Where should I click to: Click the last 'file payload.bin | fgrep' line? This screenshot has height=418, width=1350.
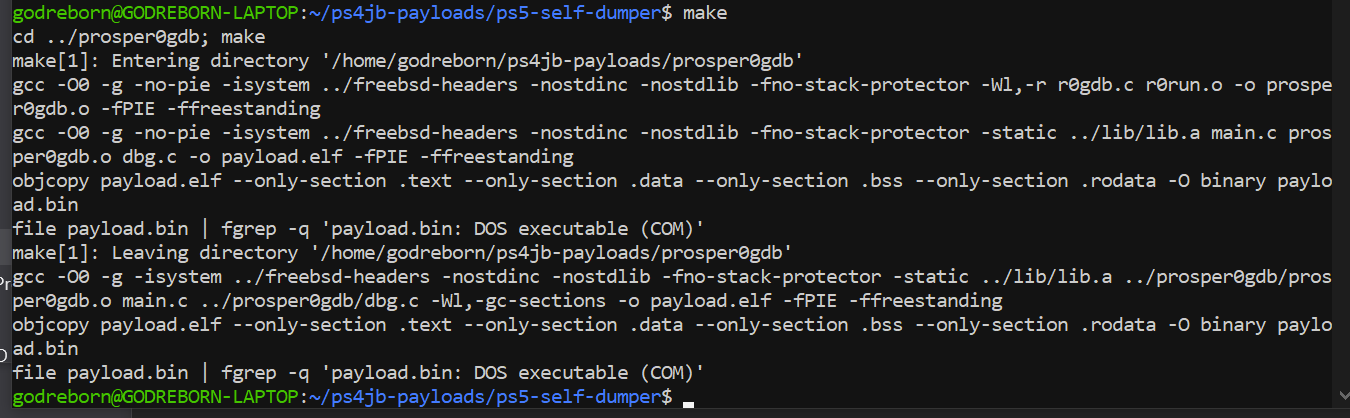pyautogui.click(x=359, y=373)
